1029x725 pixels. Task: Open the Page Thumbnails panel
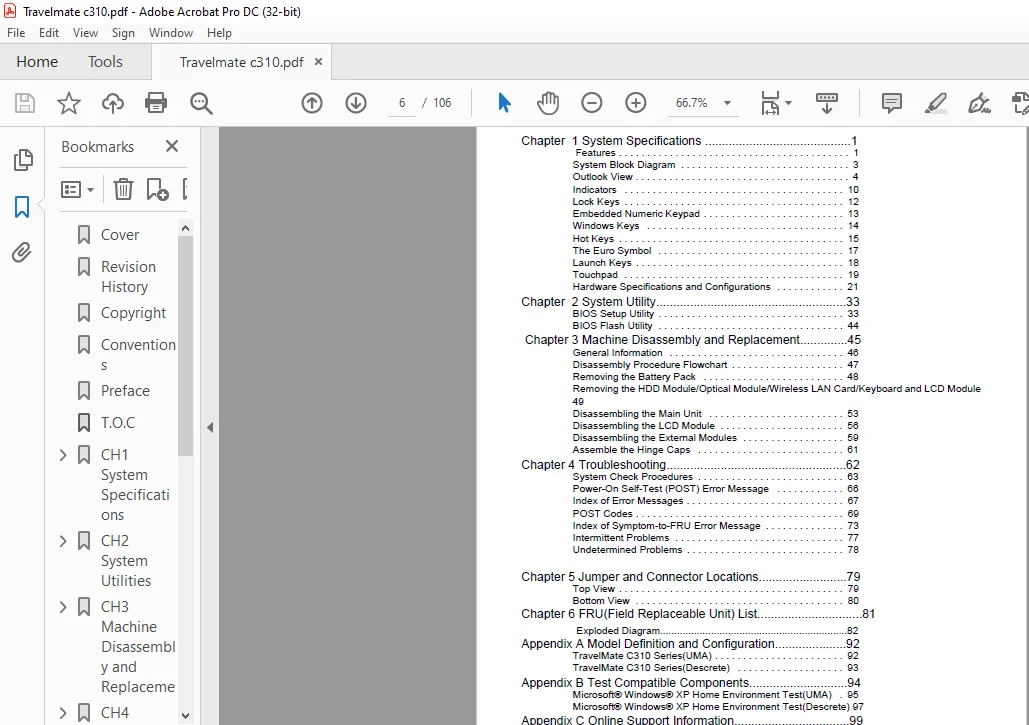23,160
